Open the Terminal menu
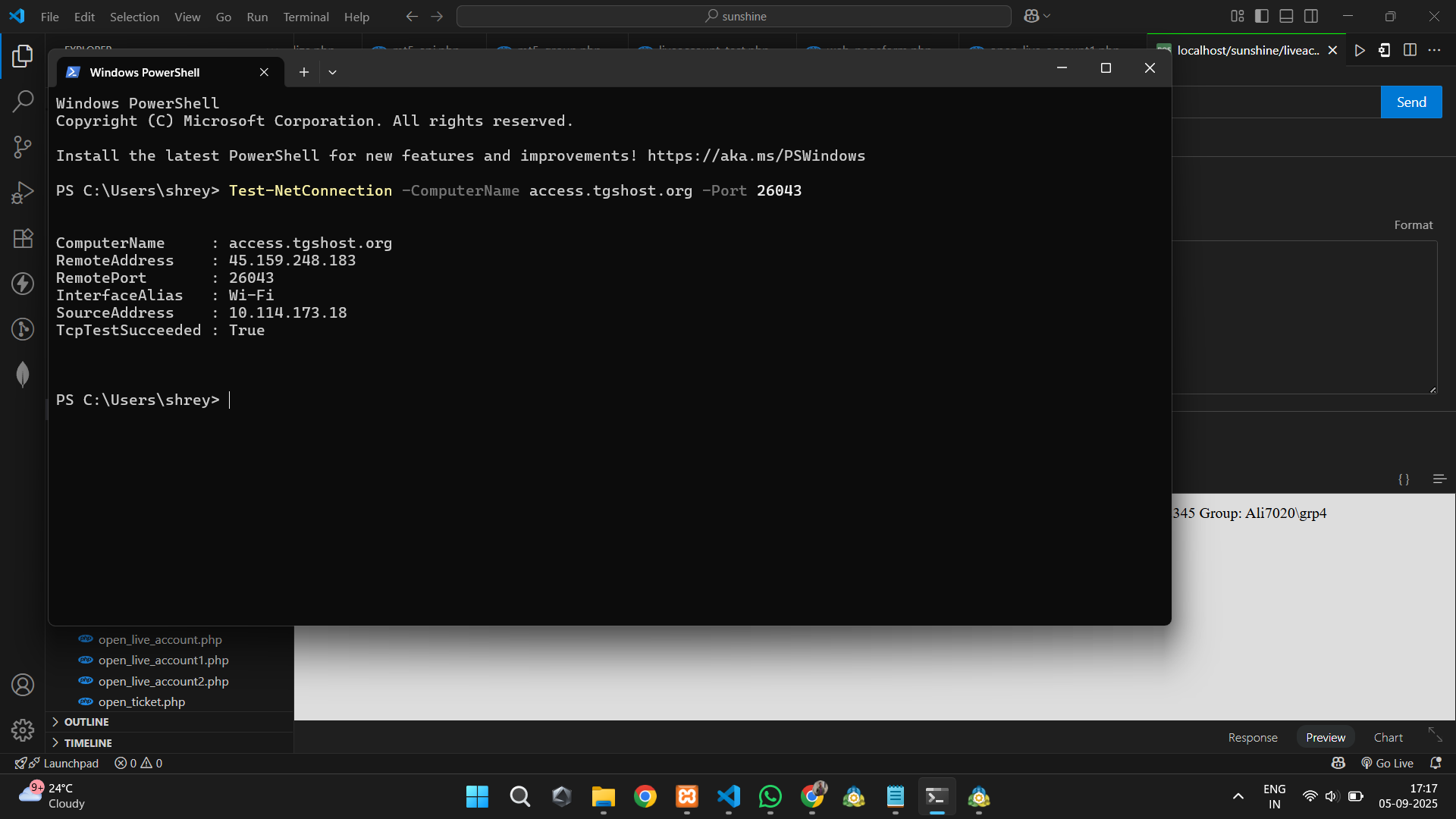The width and height of the screenshot is (1456, 819). [x=306, y=17]
